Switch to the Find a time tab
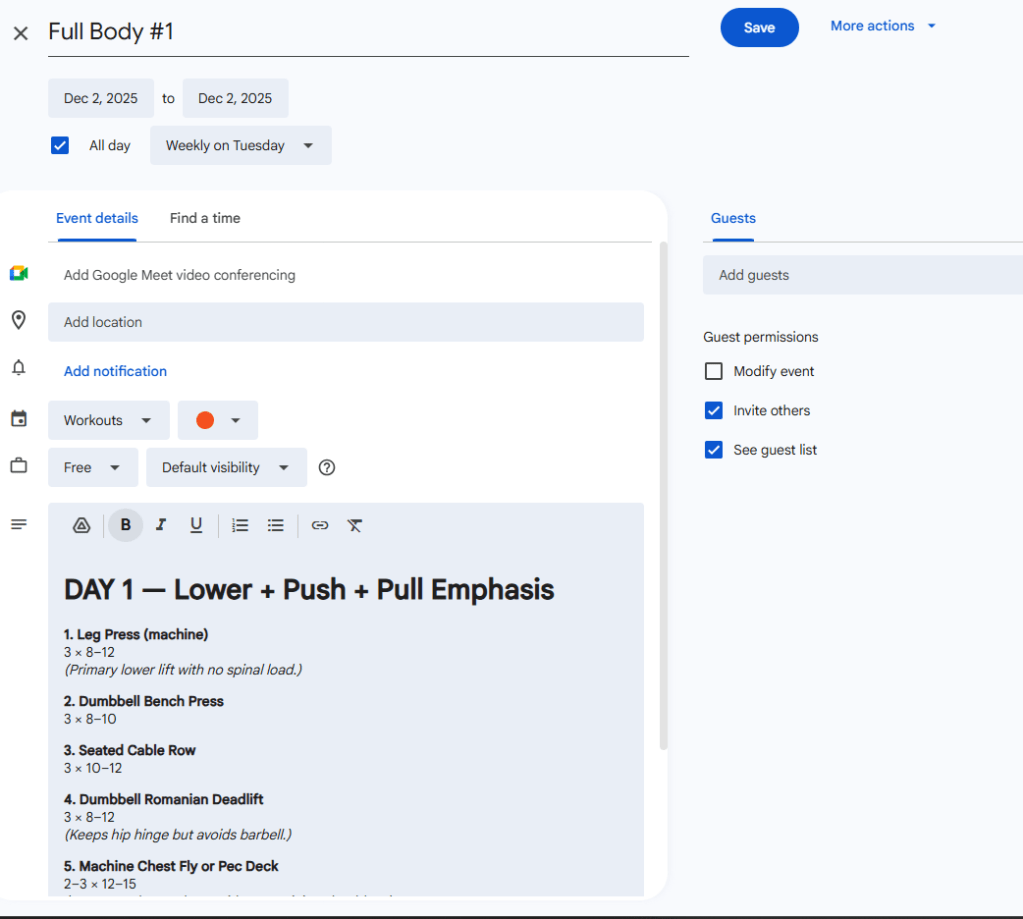The image size is (1023, 919). (x=205, y=218)
